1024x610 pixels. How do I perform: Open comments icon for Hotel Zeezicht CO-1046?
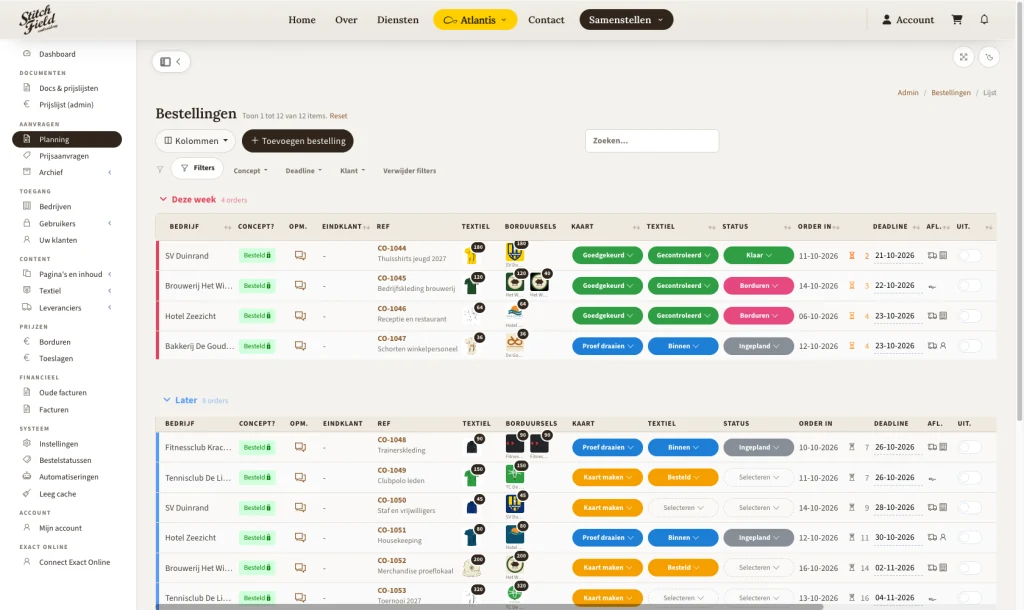click(300, 315)
